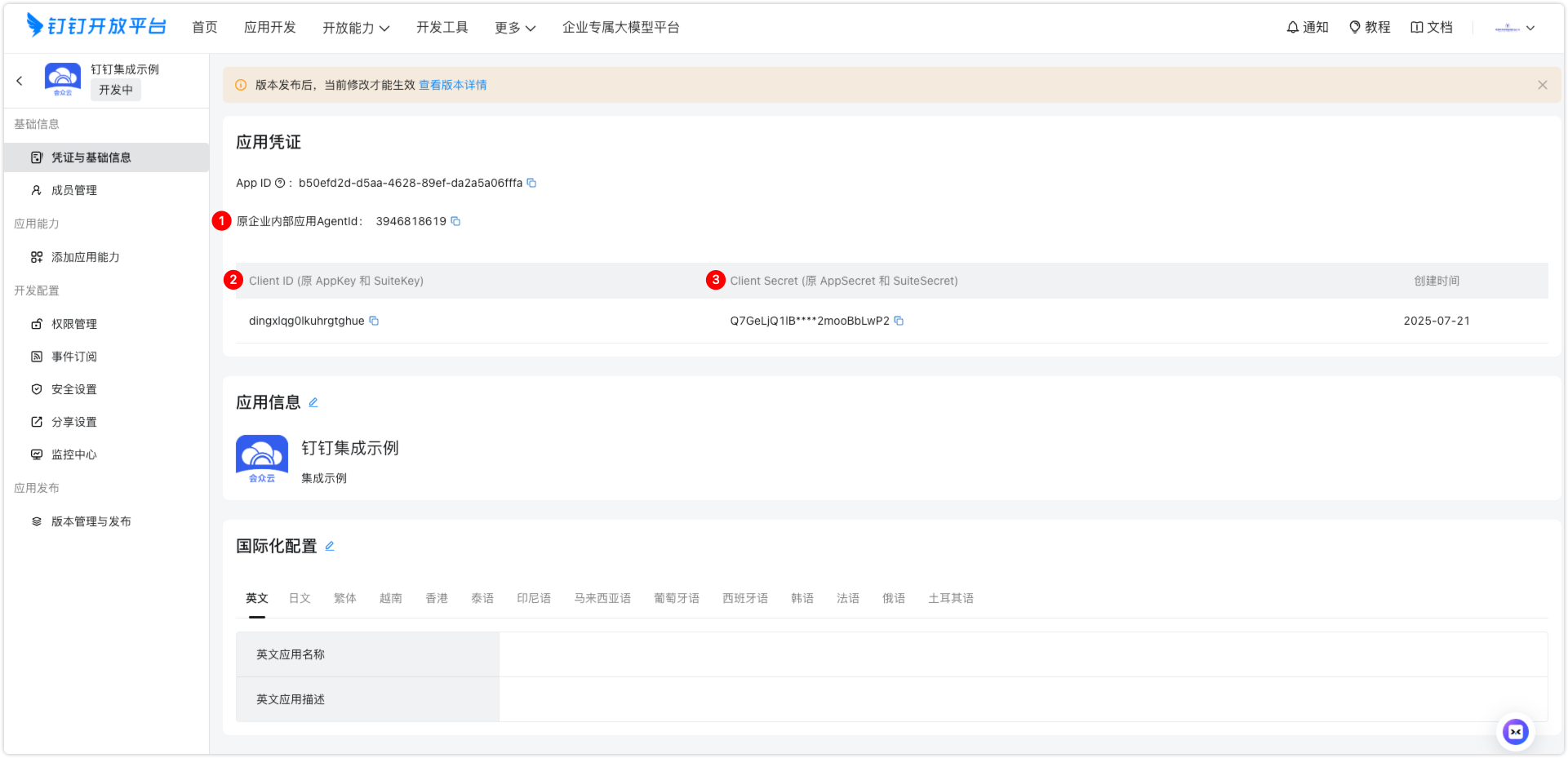This screenshot has width=1568, height=758.
Task: Click the 钉钉集成示例 app logo in 应用信息
Action: pyautogui.click(x=262, y=459)
